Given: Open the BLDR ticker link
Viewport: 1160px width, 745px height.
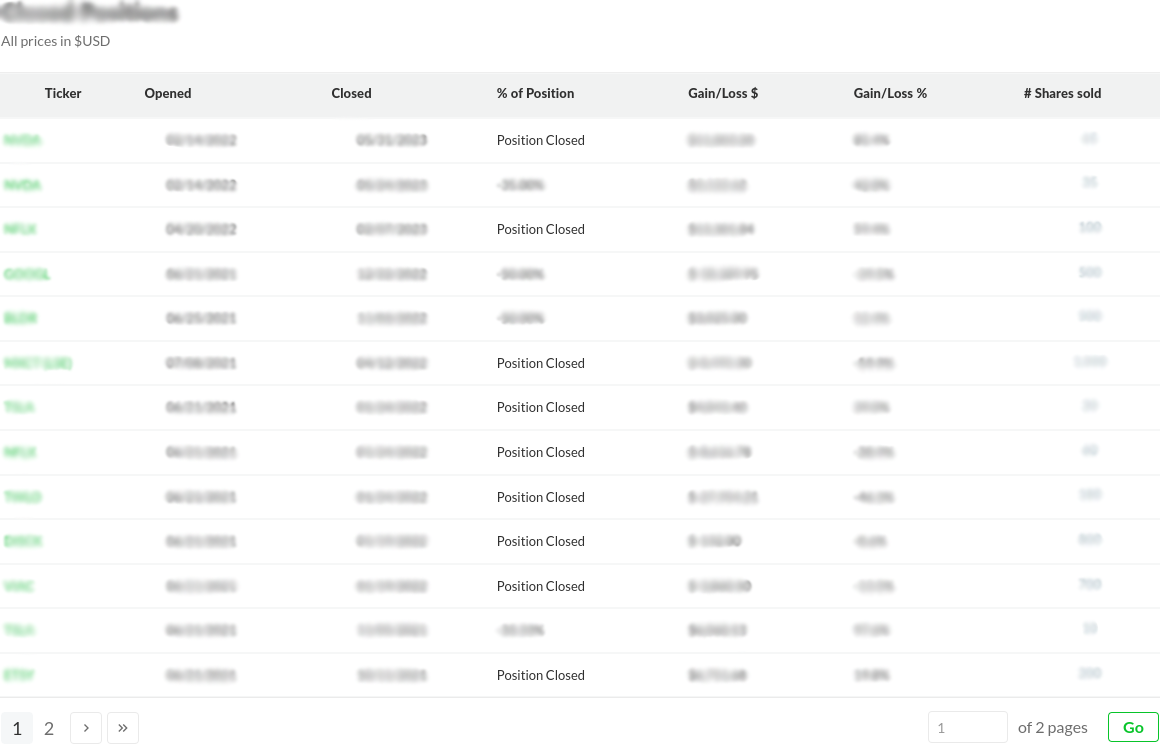Looking at the screenshot, I should (x=21, y=318).
